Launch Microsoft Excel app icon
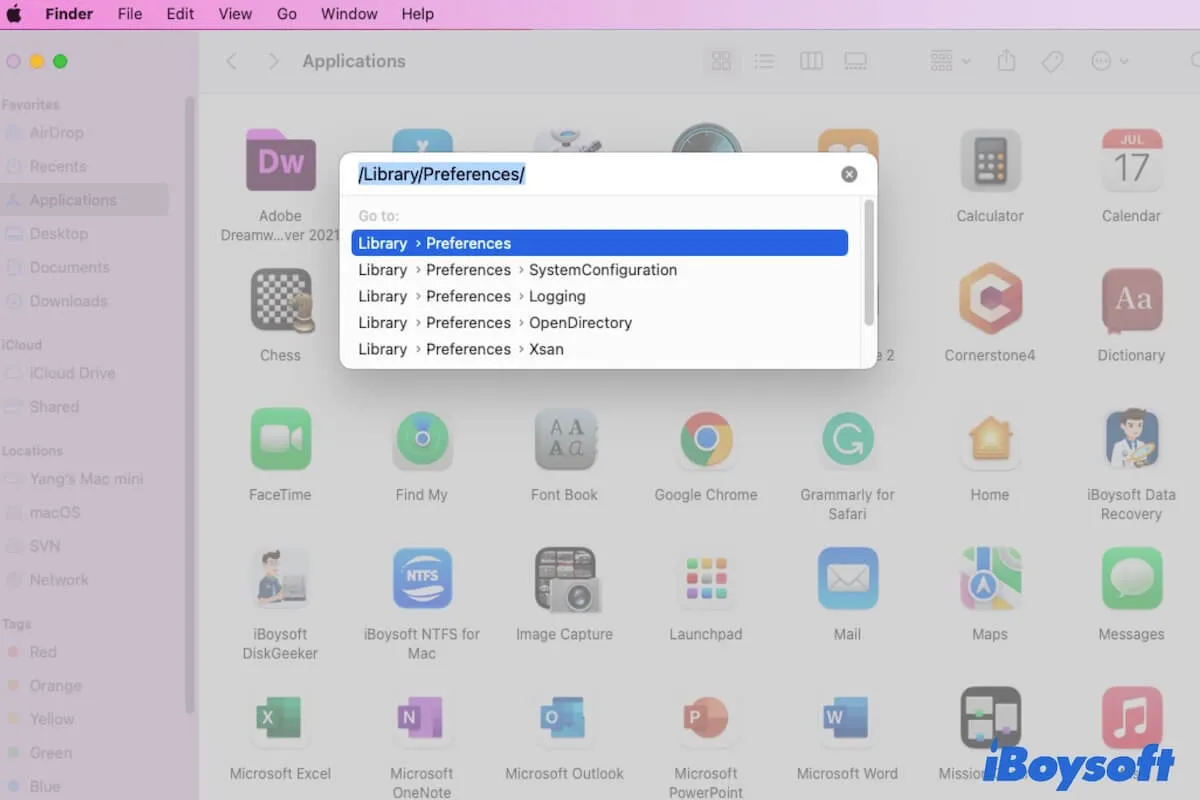1200x800 pixels. (x=281, y=717)
